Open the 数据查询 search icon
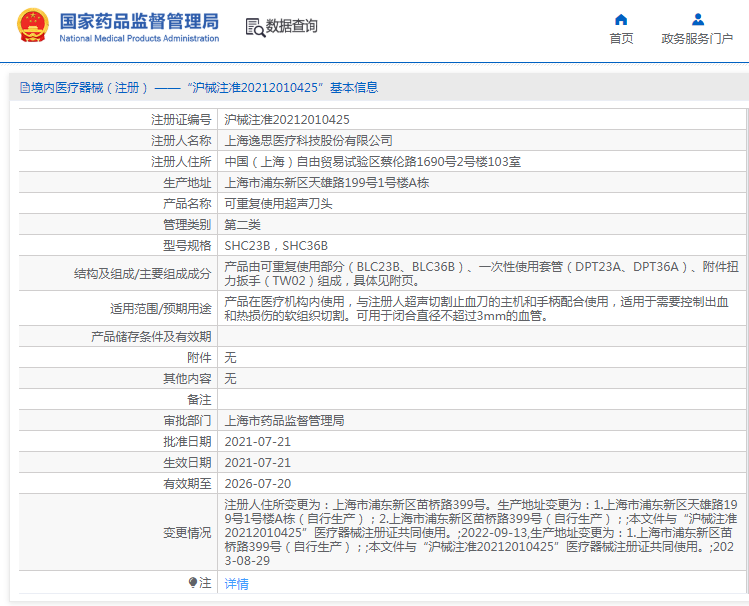Screen dimensions: 749x606 pos(255,27)
